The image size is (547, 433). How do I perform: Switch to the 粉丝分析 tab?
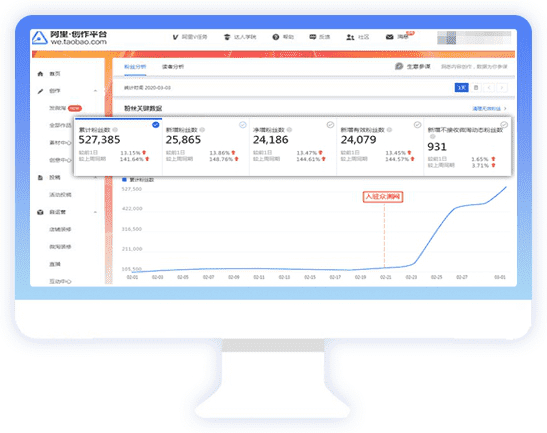135,67
